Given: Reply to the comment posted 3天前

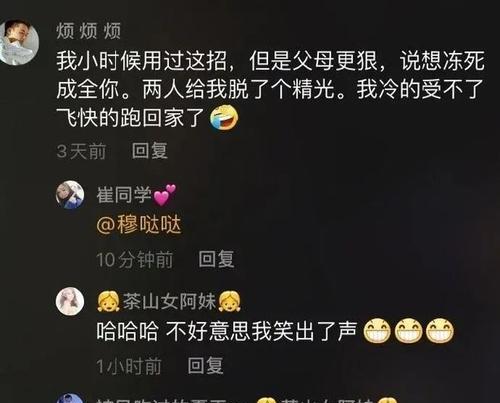Looking at the screenshot, I should (x=149, y=151).
